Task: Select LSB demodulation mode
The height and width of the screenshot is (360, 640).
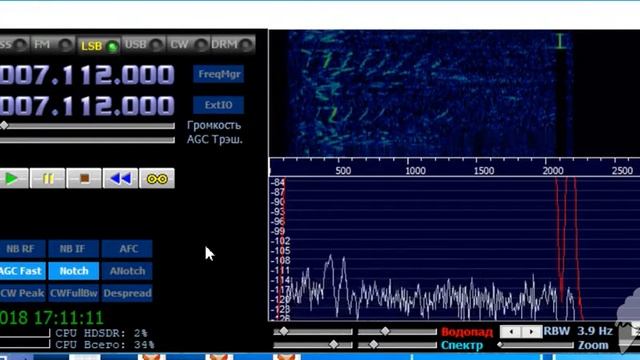Action: pyautogui.click(x=98, y=45)
